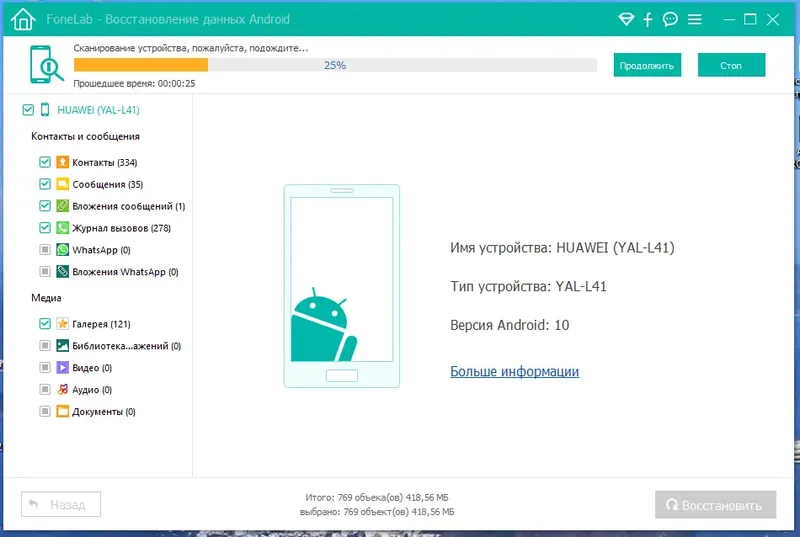Image resolution: width=800 pixels, height=537 pixels.
Task: Uncheck the Вложения сообщений (1) checkbox
Action: click(45, 206)
